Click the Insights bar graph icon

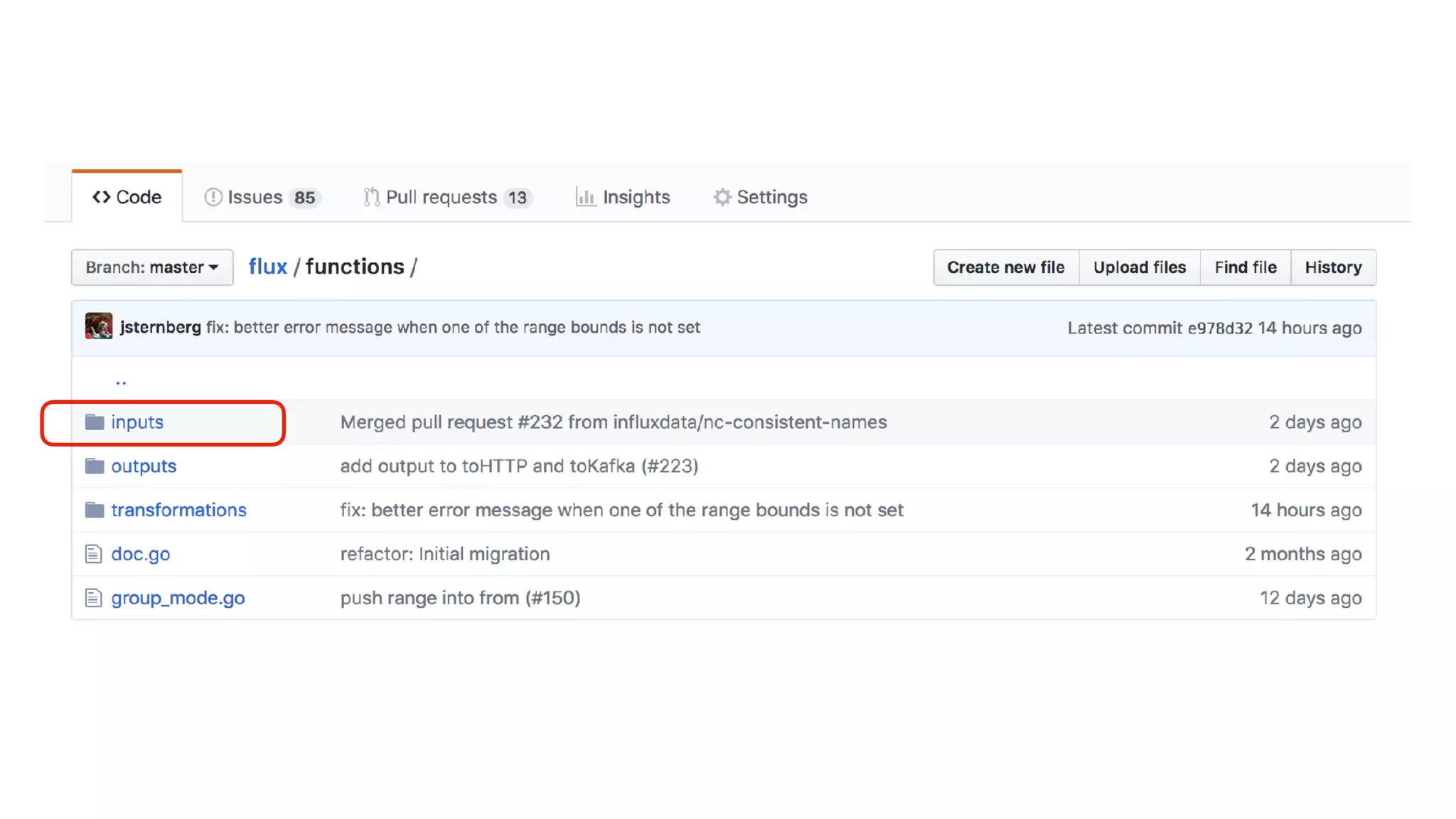[585, 197]
